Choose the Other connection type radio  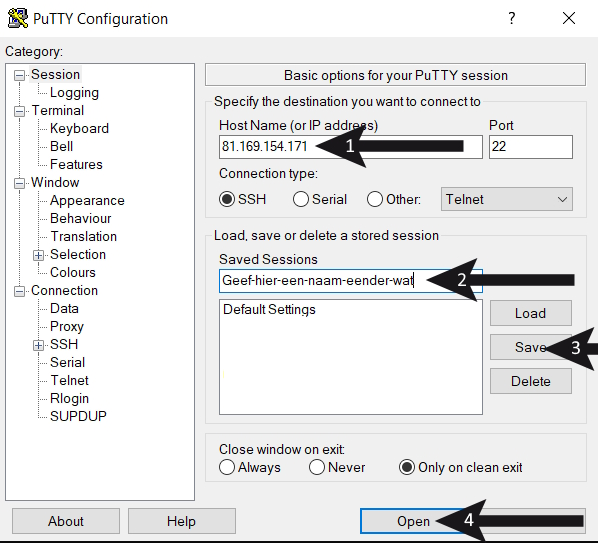pos(375,199)
